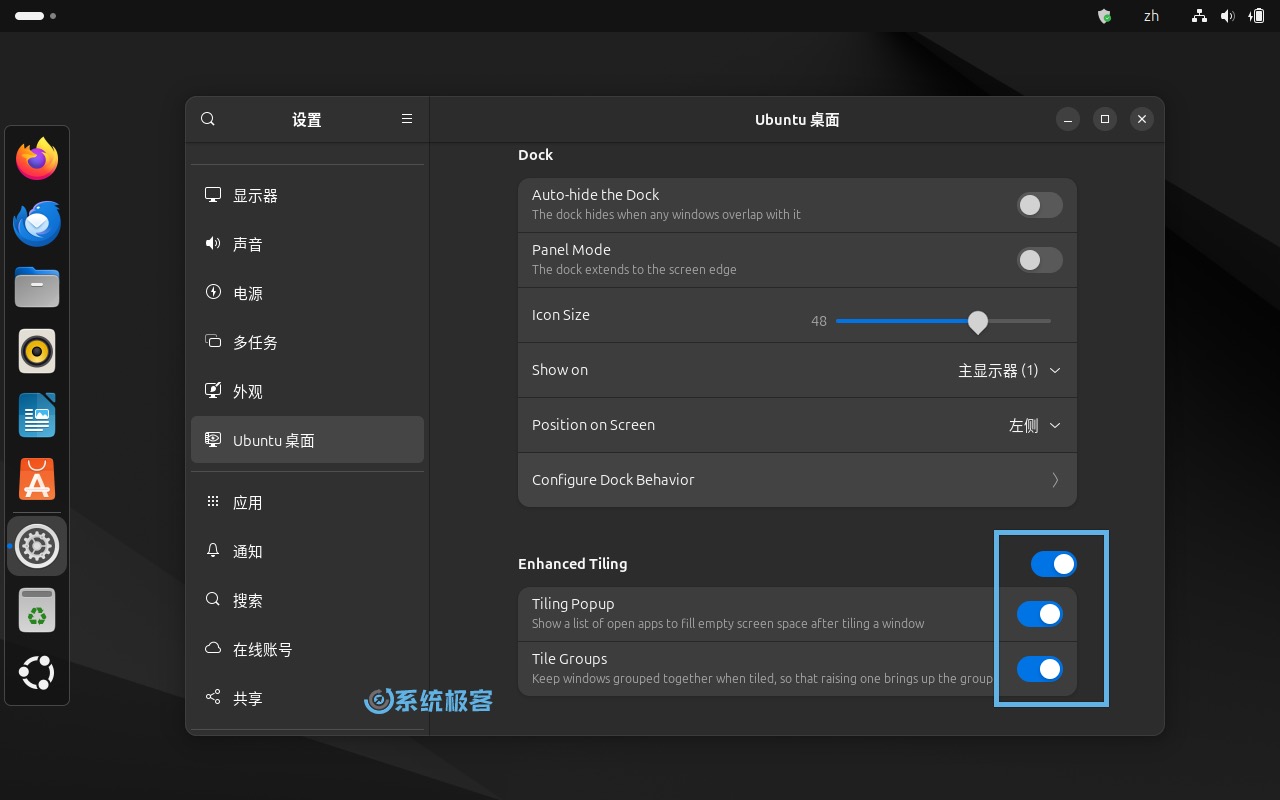Image resolution: width=1280 pixels, height=800 pixels.
Task: Show applications via Ubuntu logo button
Action: tap(37, 673)
